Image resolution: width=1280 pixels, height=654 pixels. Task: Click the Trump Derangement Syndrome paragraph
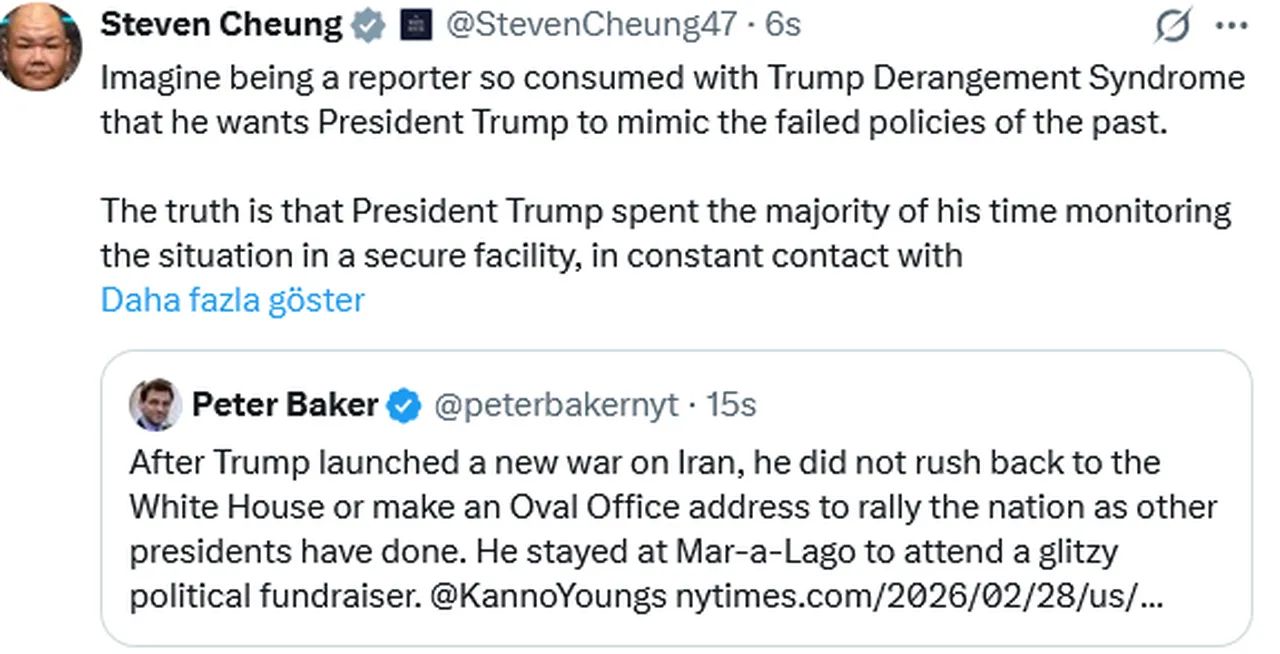coord(672,99)
